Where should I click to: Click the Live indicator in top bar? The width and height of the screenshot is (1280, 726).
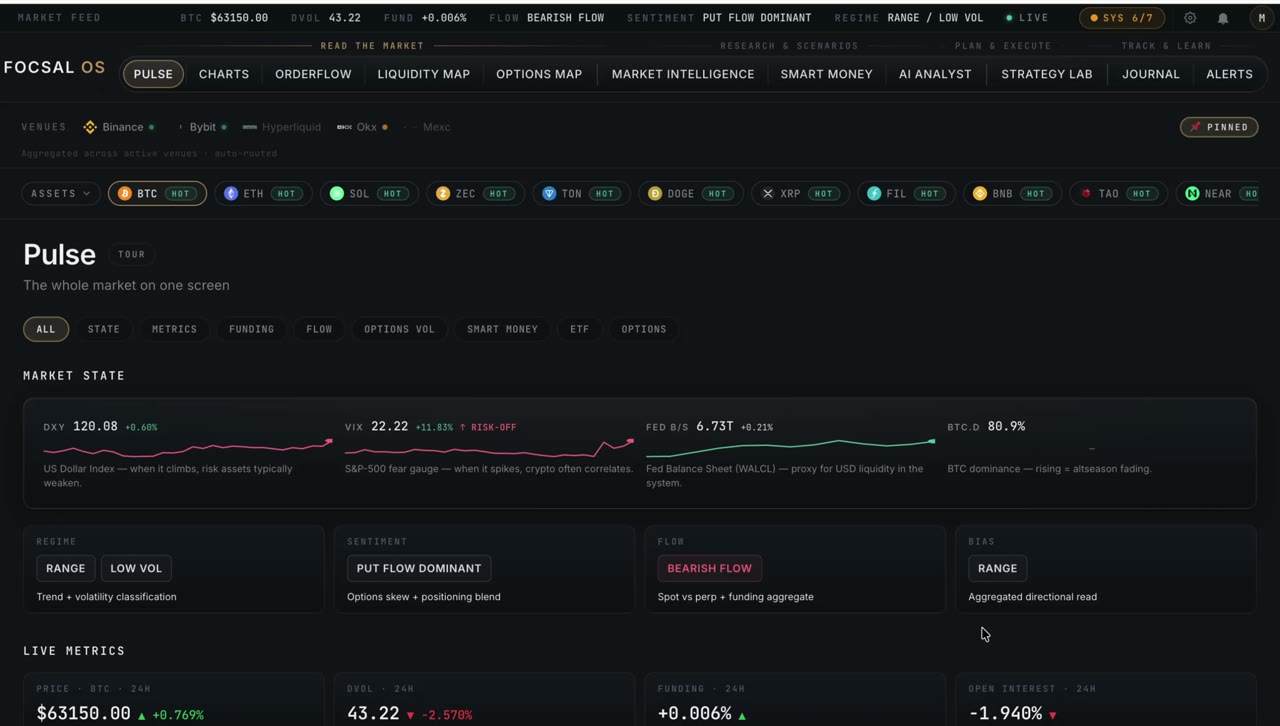click(x=1027, y=18)
